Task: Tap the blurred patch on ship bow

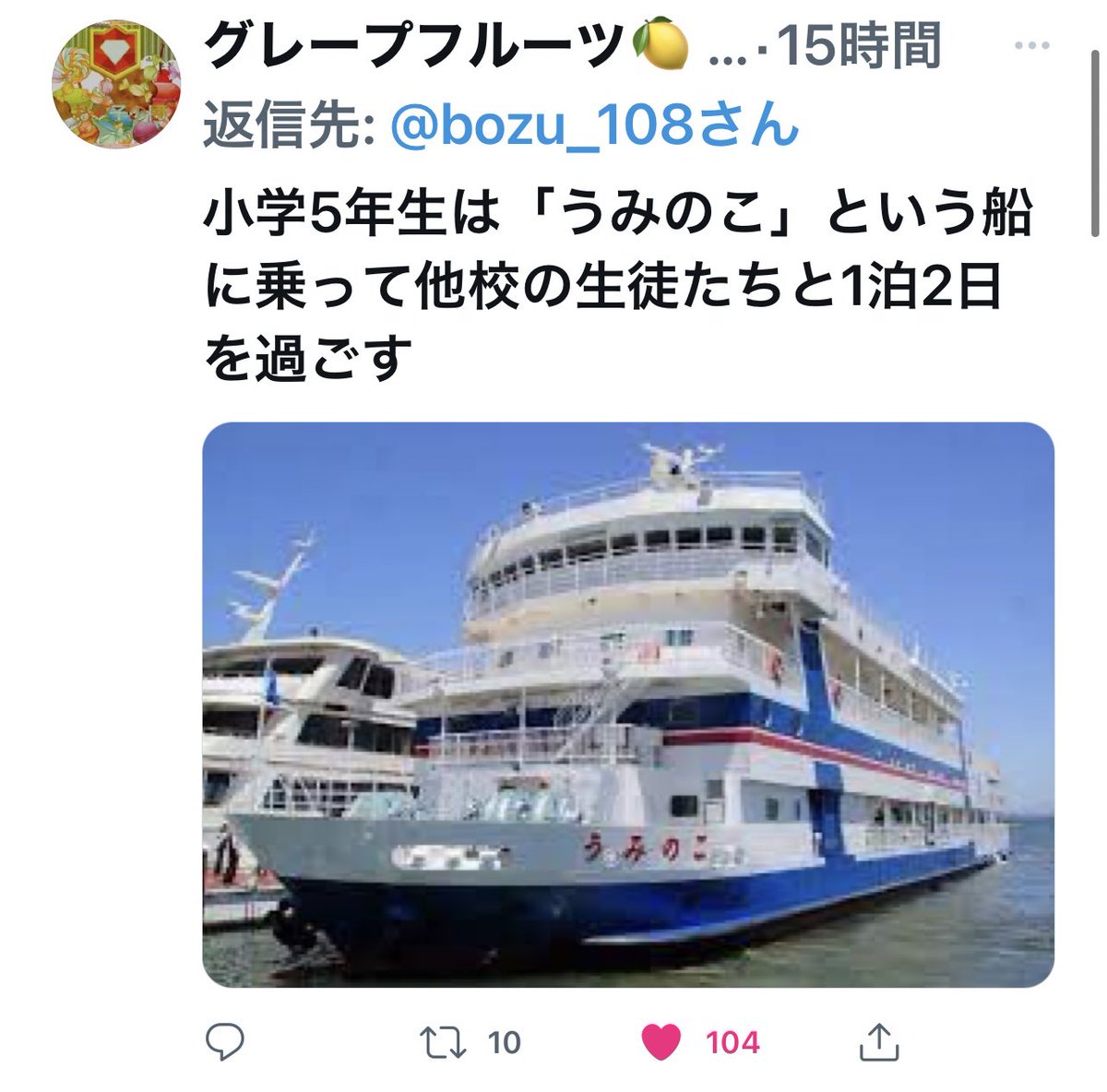Action: 447,857
